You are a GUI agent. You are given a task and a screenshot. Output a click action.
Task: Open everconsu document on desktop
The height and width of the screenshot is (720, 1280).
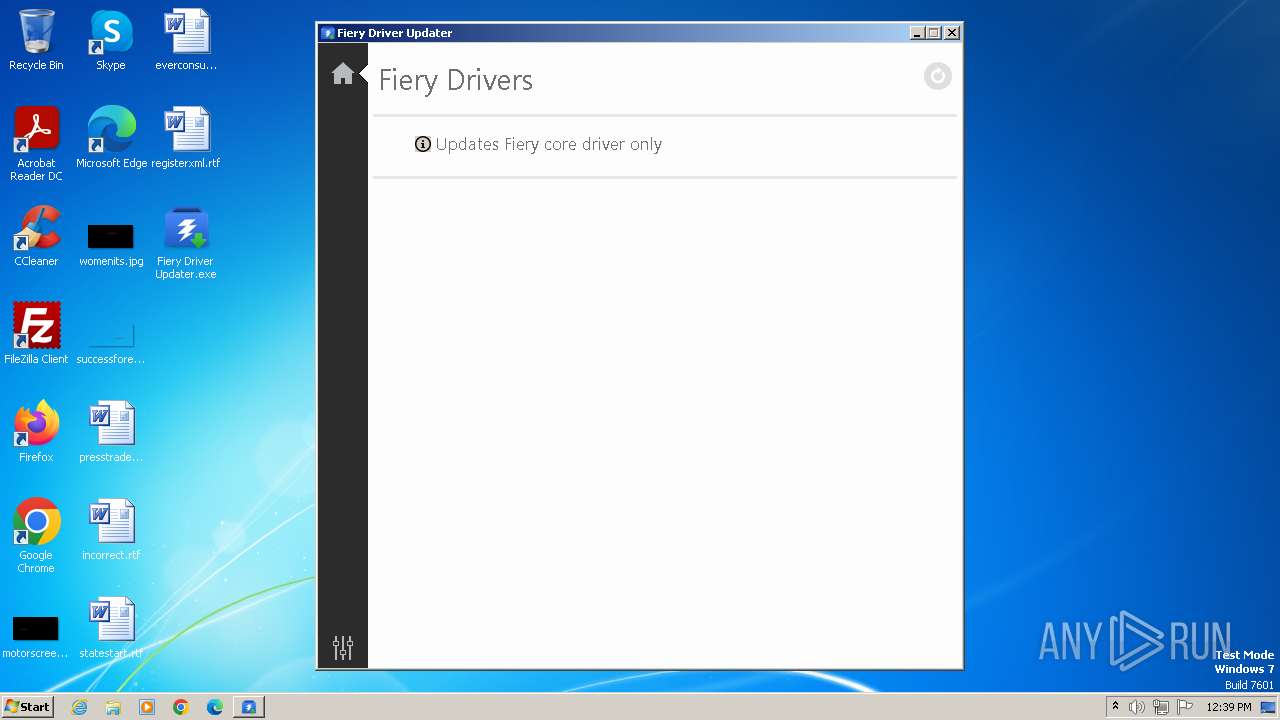click(186, 40)
